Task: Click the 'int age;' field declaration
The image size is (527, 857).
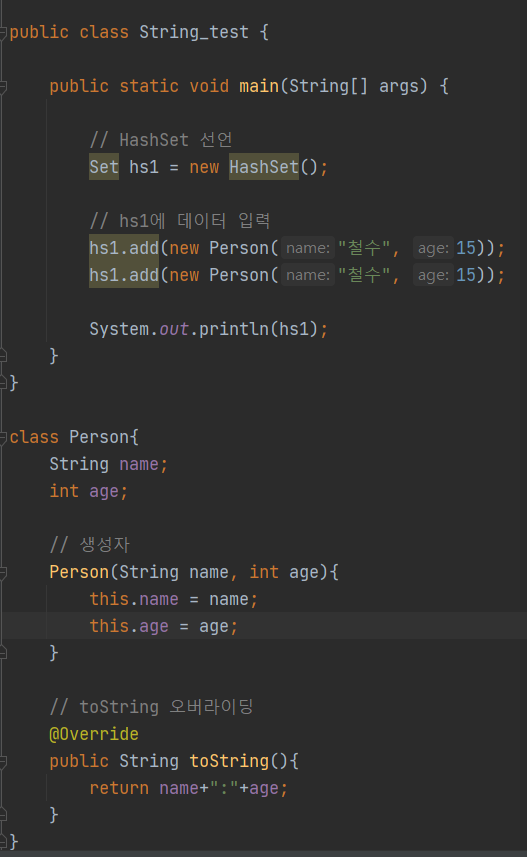Action: (89, 491)
